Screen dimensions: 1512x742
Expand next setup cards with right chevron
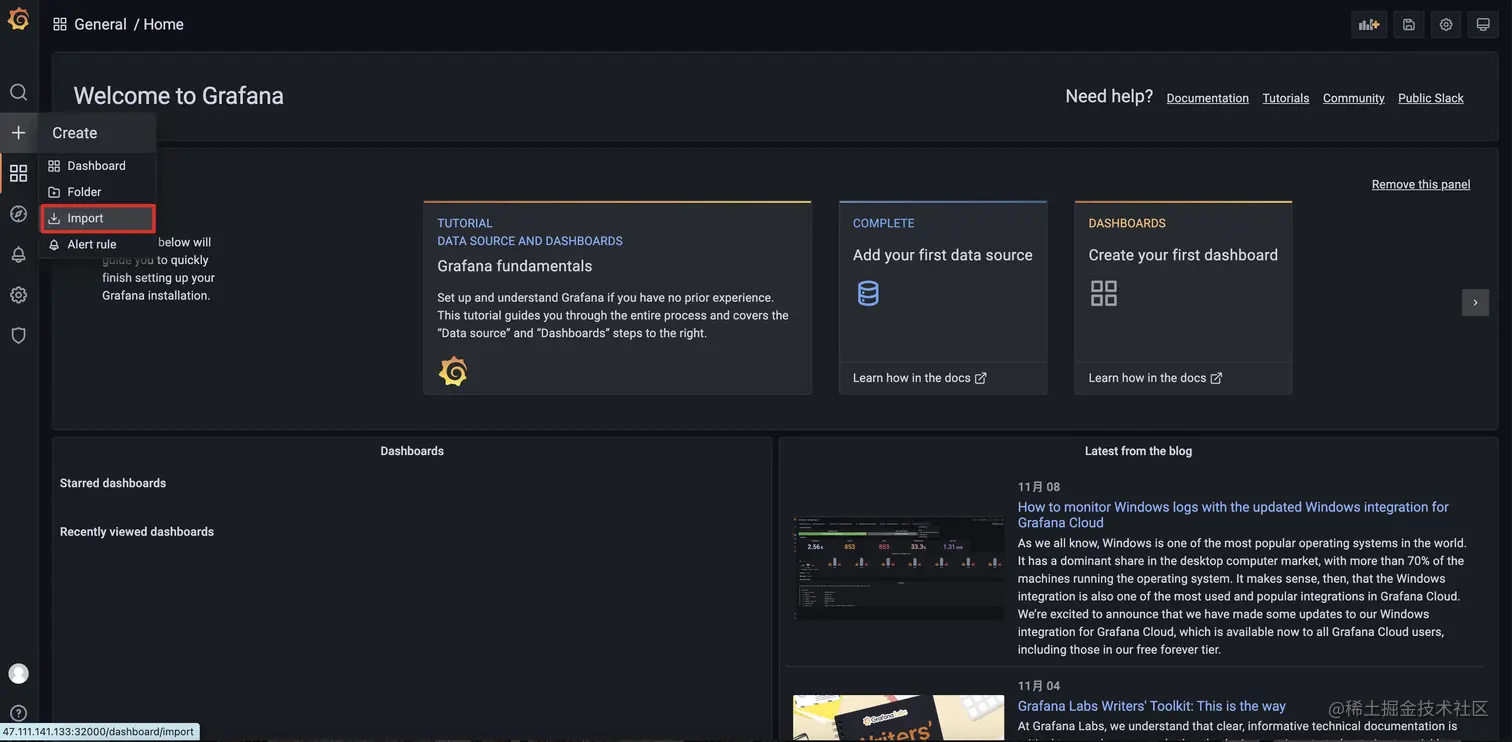[x=1475, y=302]
